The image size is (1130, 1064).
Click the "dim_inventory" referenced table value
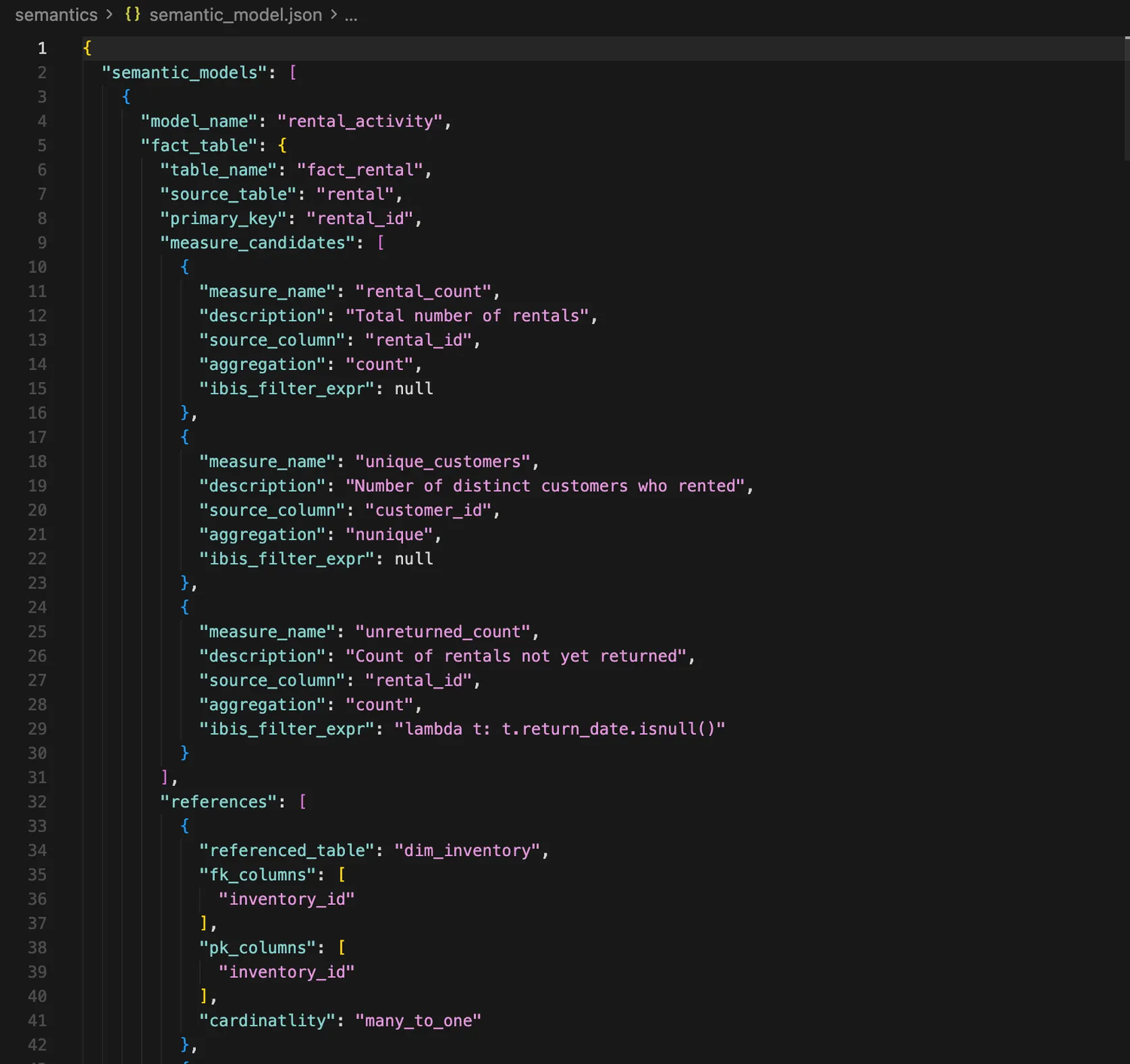[x=467, y=850]
